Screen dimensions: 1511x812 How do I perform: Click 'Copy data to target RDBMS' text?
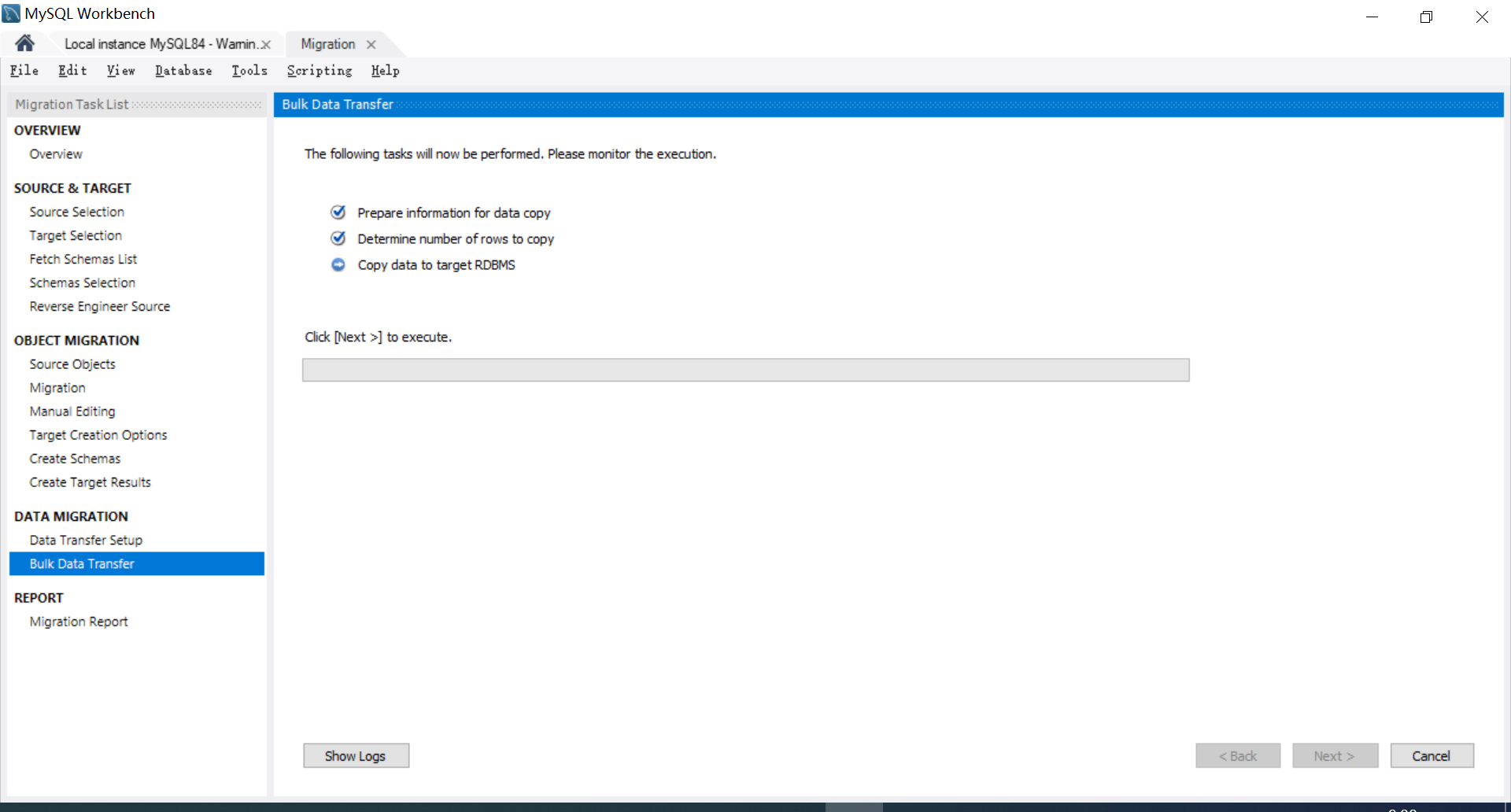tap(437, 265)
